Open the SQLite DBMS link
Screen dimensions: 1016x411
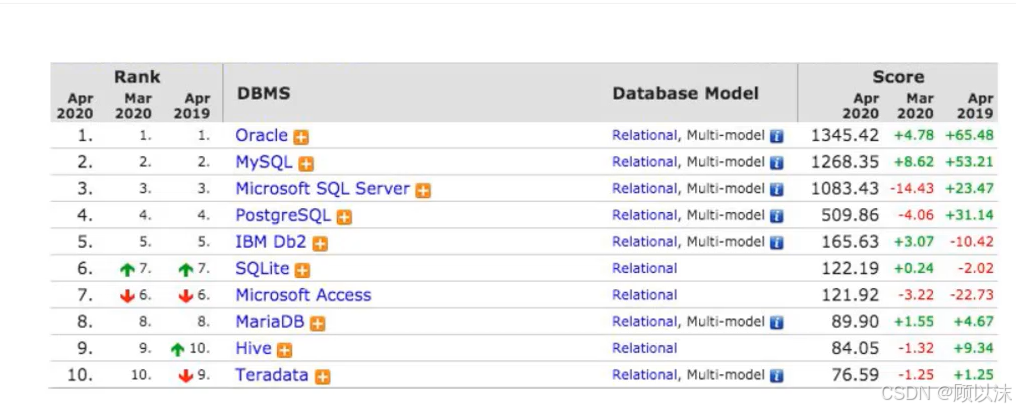pyautogui.click(x=262, y=268)
